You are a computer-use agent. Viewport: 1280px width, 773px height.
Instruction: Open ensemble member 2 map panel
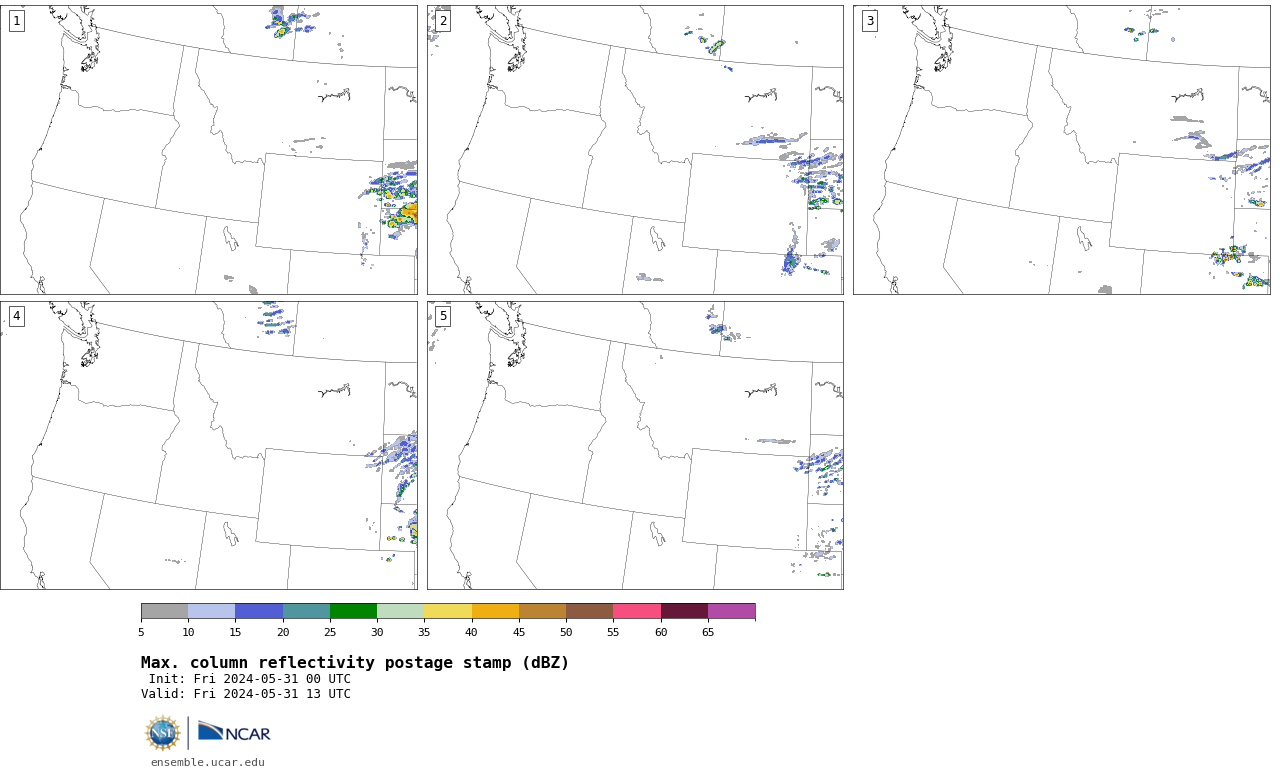635,150
